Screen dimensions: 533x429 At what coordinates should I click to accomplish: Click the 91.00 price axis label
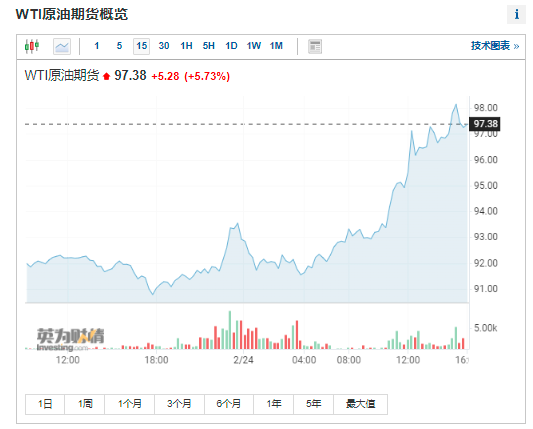(x=486, y=289)
